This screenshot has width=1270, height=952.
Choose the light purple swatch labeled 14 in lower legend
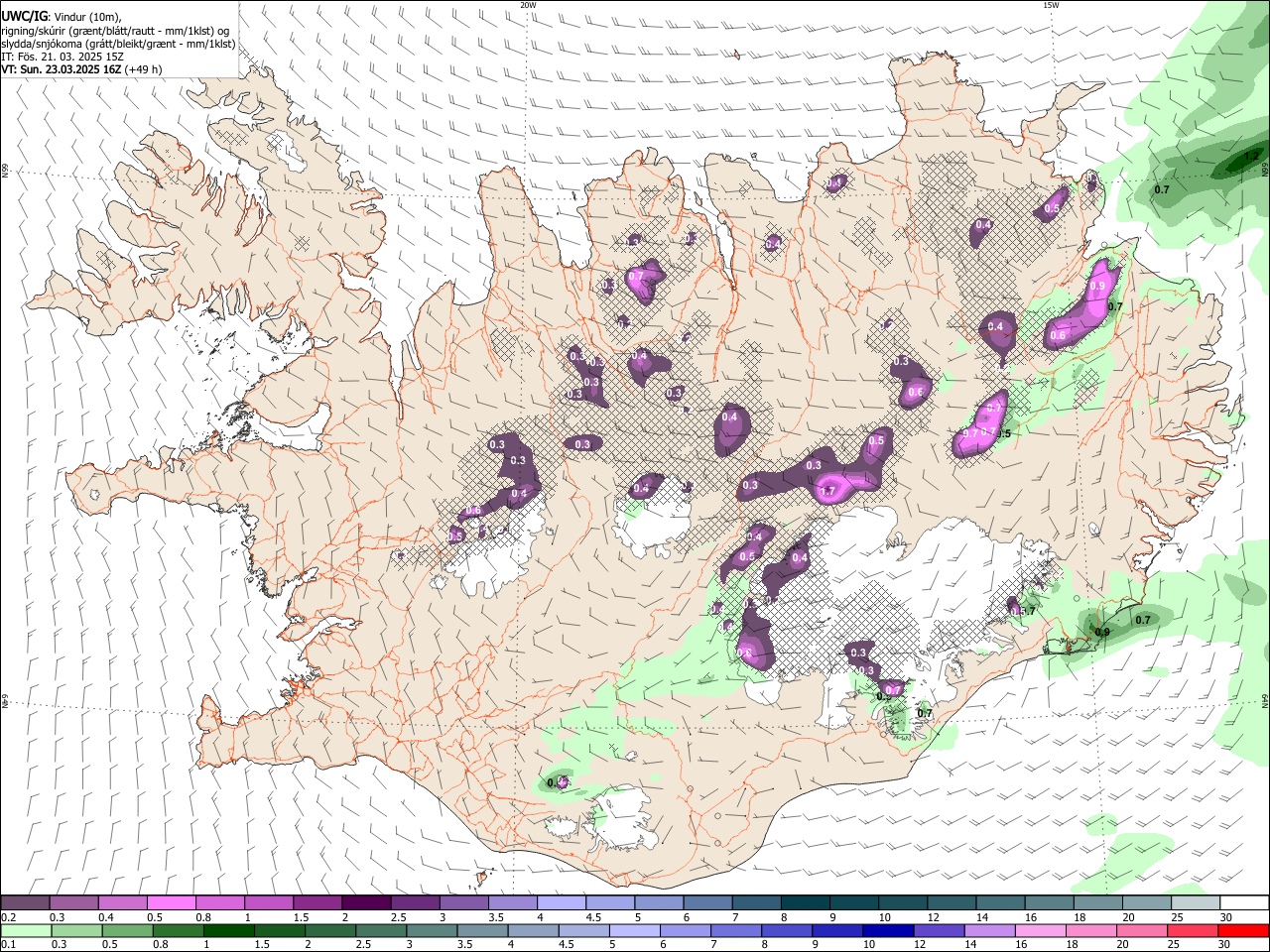(990, 930)
